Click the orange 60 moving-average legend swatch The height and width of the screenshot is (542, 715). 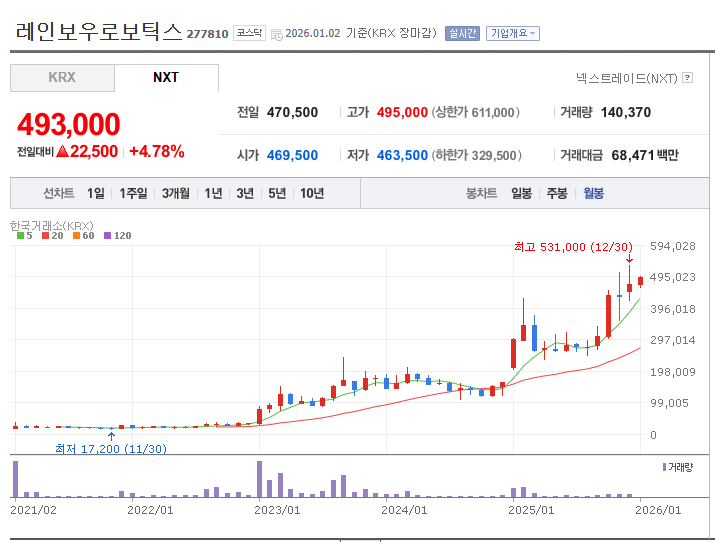tap(76, 236)
